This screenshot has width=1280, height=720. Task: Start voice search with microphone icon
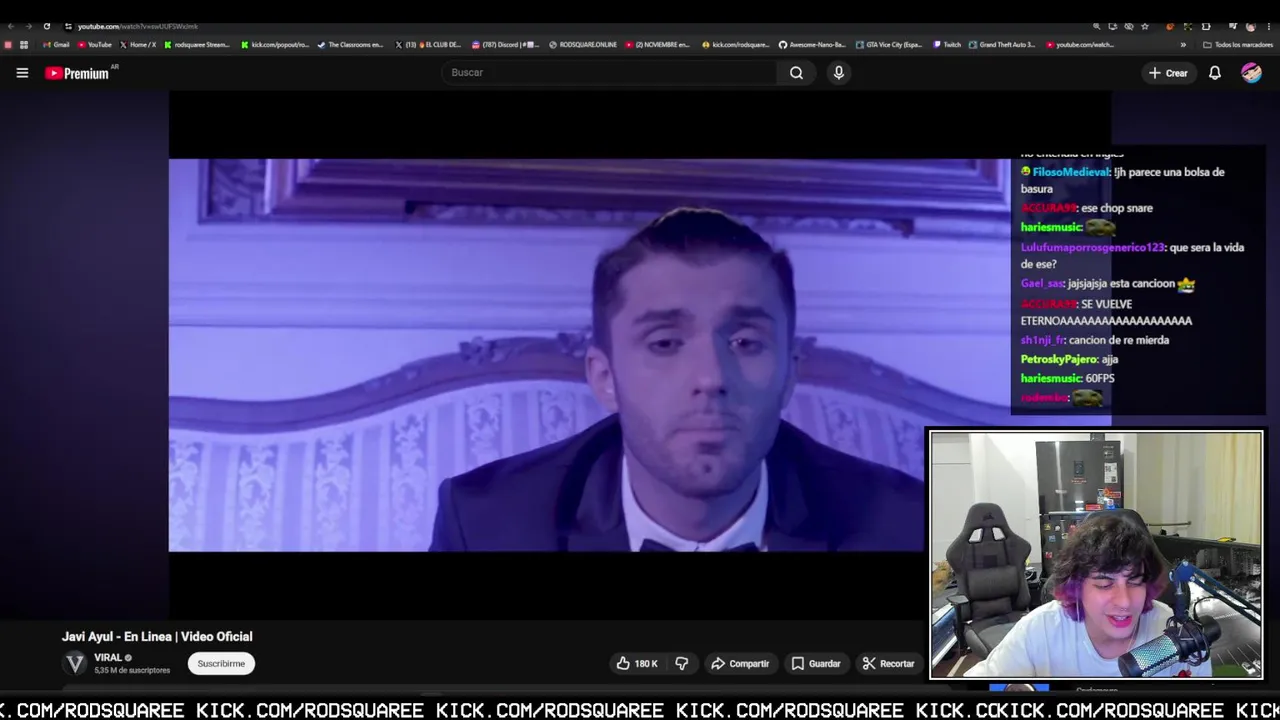tap(838, 73)
